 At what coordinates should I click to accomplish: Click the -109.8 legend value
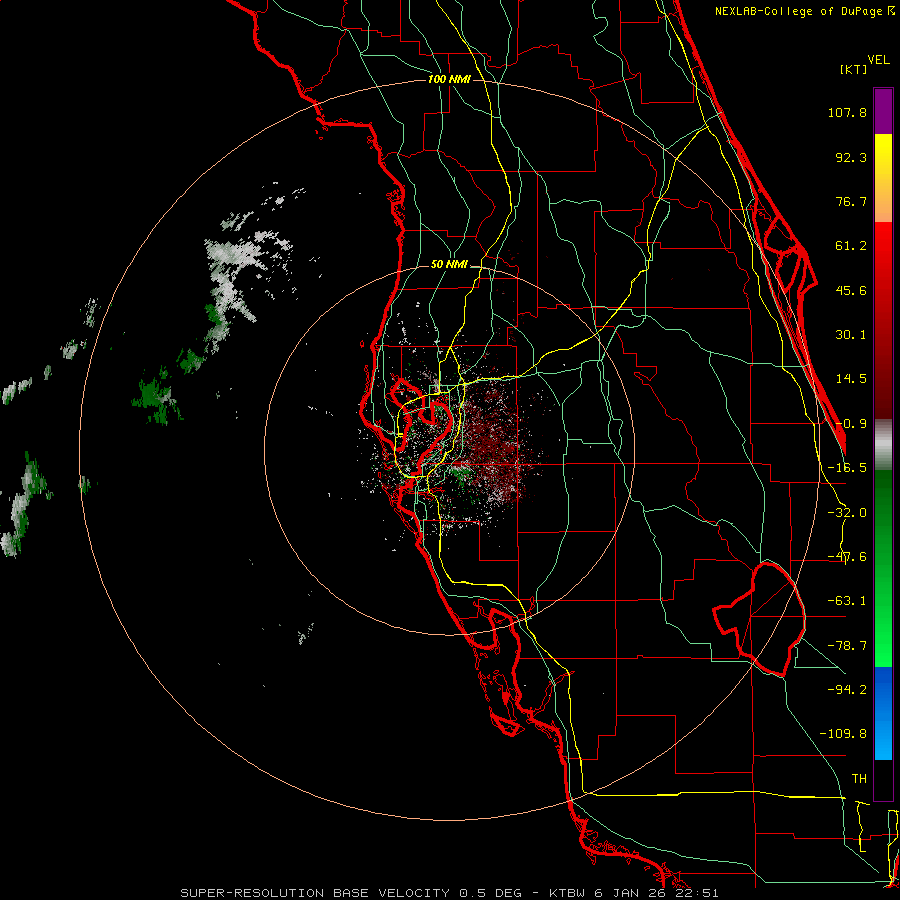tap(843, 734)
